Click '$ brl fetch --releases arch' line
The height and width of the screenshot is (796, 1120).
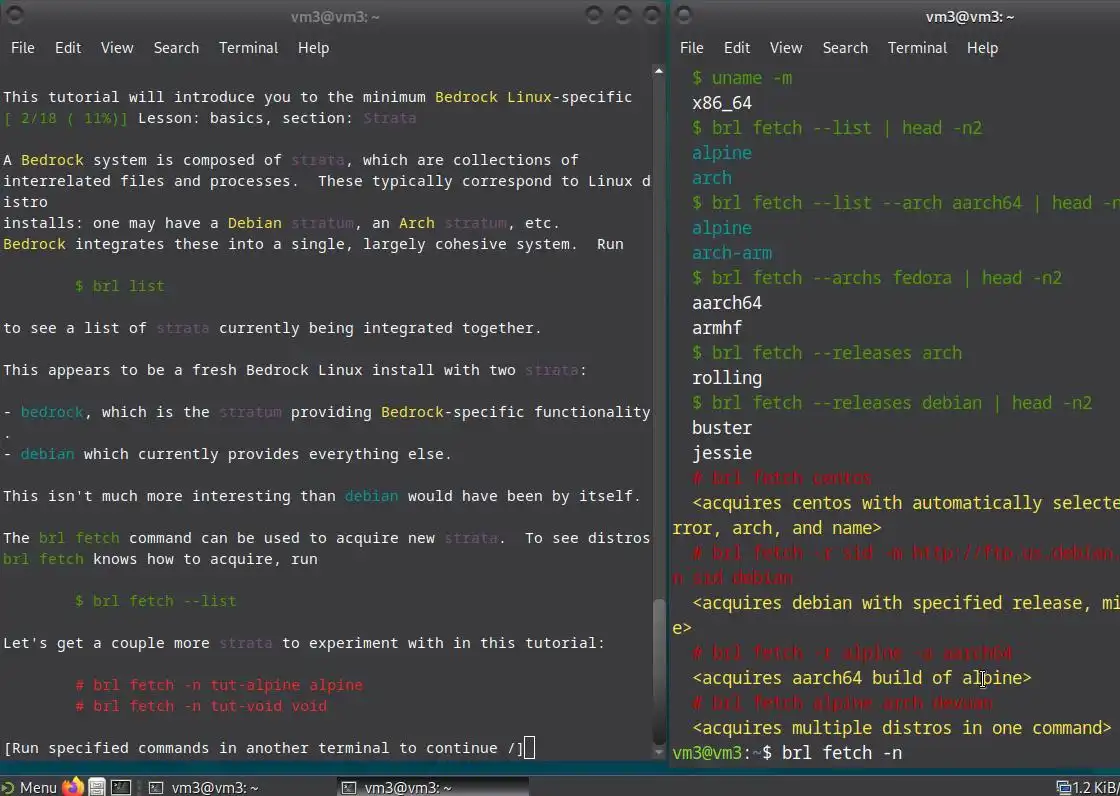[827, 353]
